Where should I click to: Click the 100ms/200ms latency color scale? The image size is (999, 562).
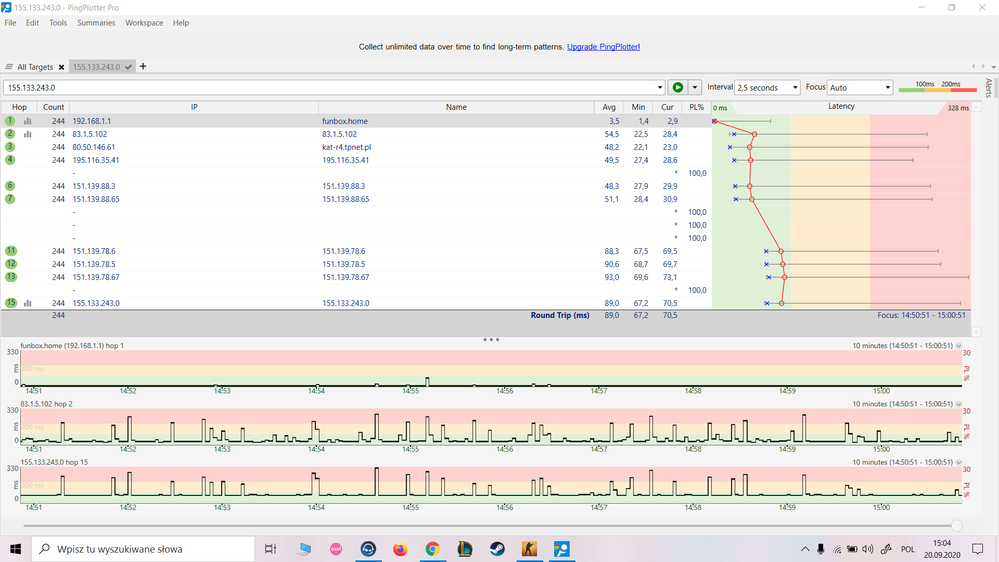click(937, 87)
